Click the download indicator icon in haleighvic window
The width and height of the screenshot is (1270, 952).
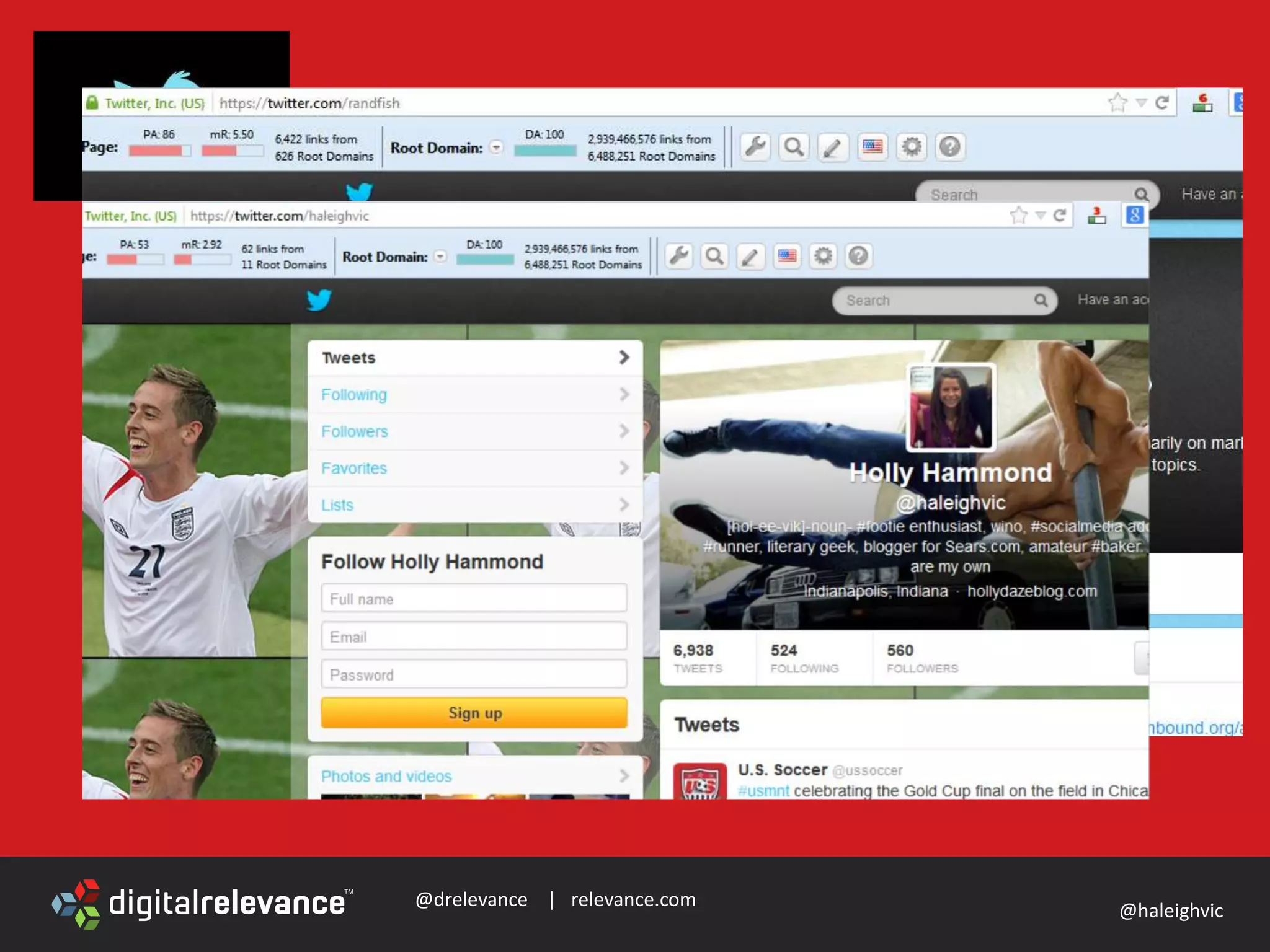1096,215
